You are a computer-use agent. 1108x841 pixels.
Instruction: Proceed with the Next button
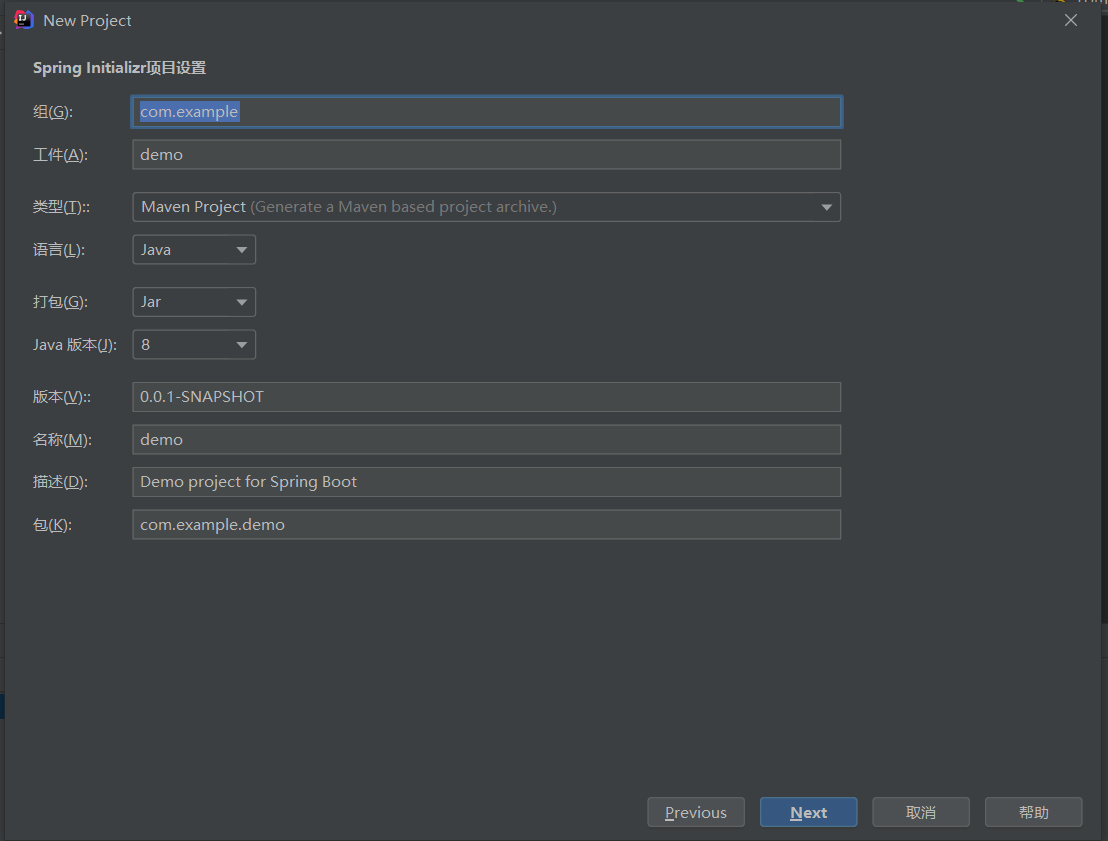click(x=808, y=812)
